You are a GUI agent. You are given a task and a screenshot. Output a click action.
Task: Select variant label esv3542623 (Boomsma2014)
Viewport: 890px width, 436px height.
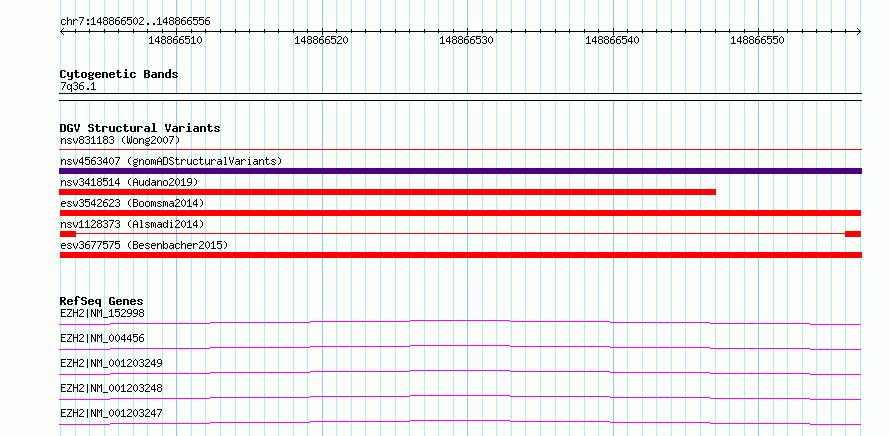(132, 203)
